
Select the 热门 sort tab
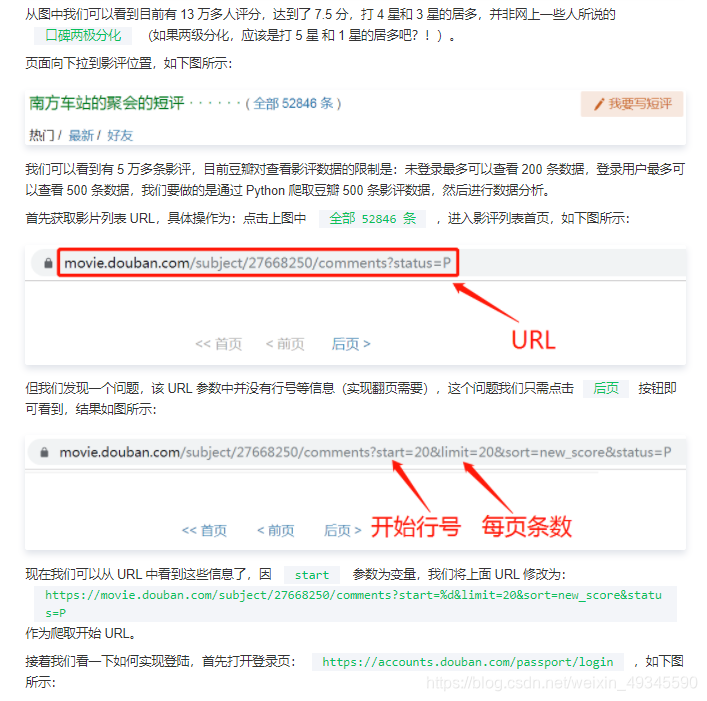click(41, 135)
